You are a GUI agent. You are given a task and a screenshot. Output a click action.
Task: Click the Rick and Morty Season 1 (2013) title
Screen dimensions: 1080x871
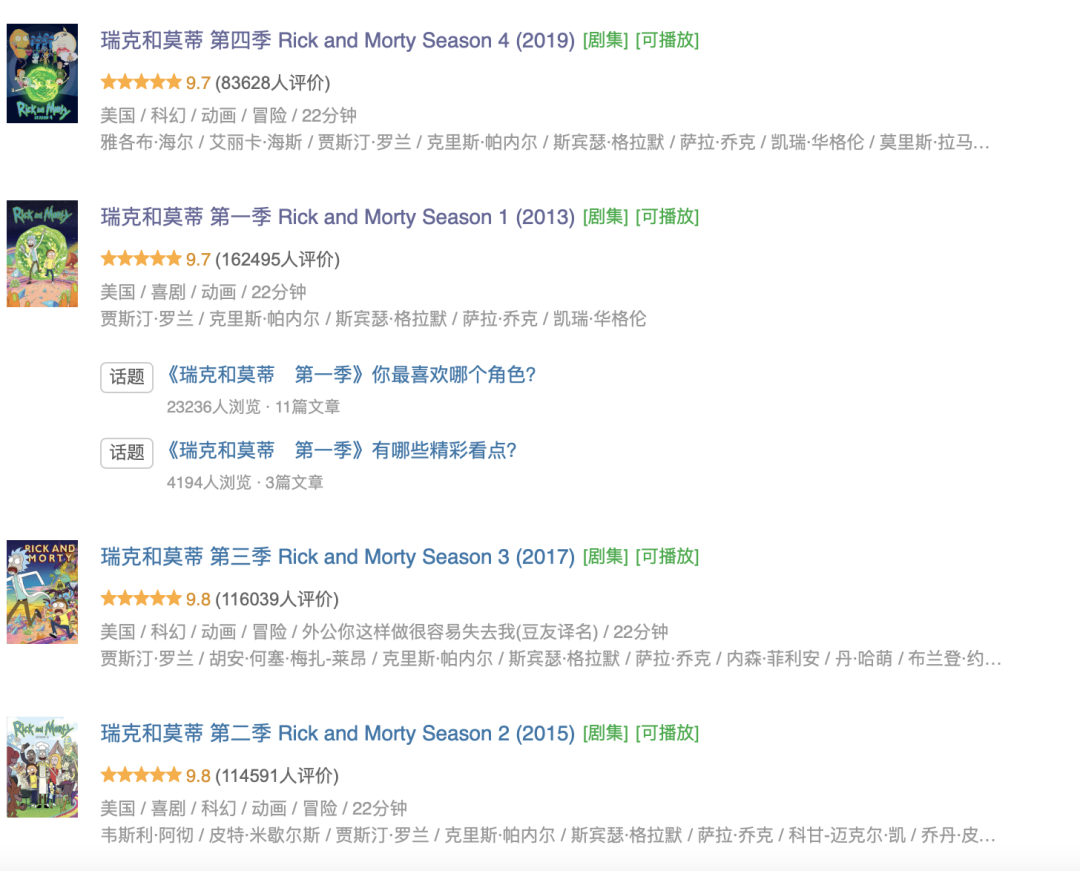337,217
